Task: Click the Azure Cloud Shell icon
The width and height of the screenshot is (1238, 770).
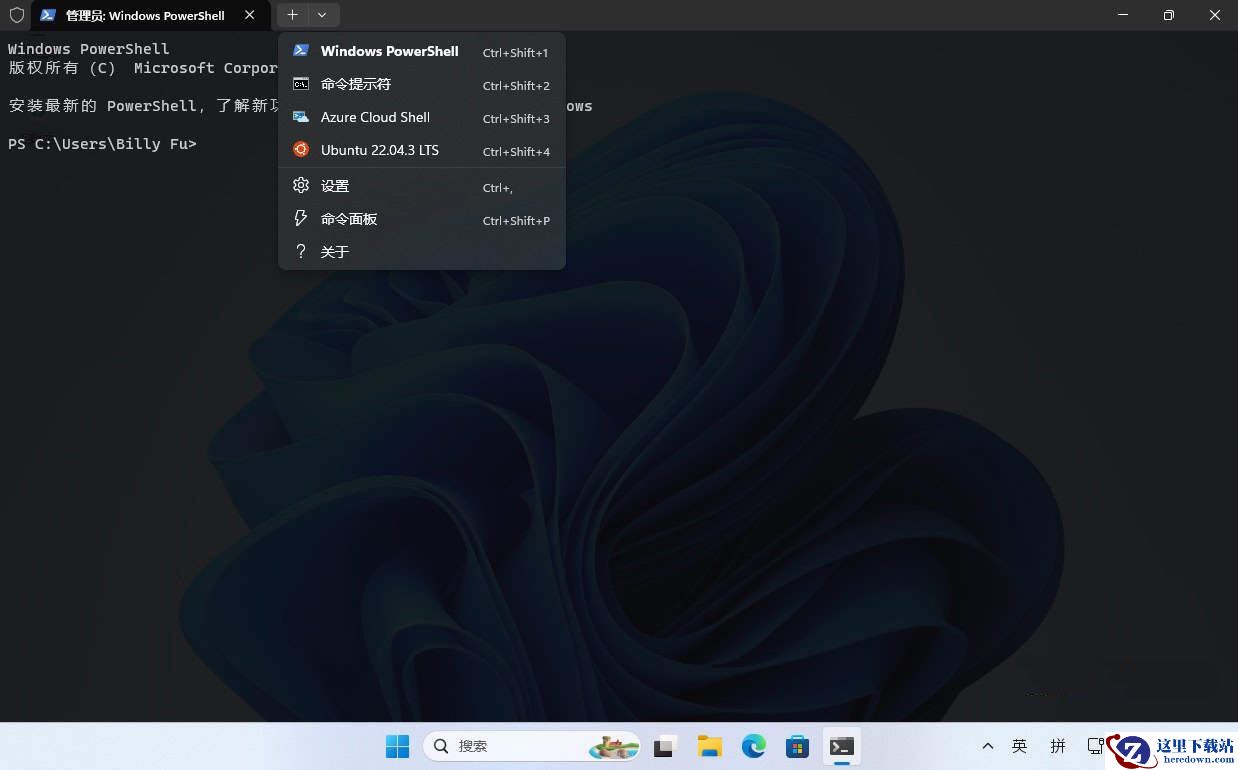Action: point(300,117)
